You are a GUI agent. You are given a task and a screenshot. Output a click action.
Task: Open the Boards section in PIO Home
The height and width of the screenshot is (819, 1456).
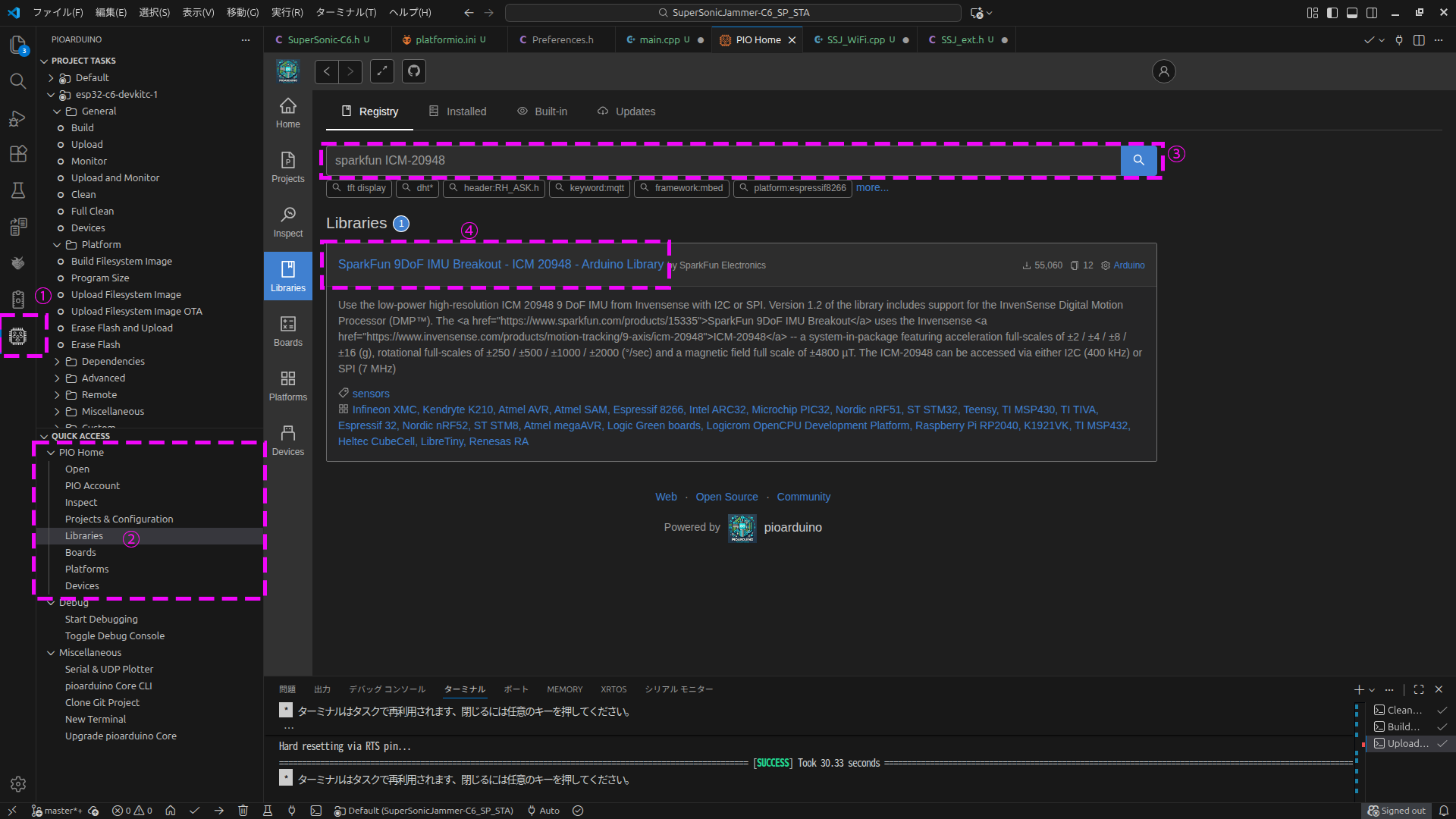287,331
